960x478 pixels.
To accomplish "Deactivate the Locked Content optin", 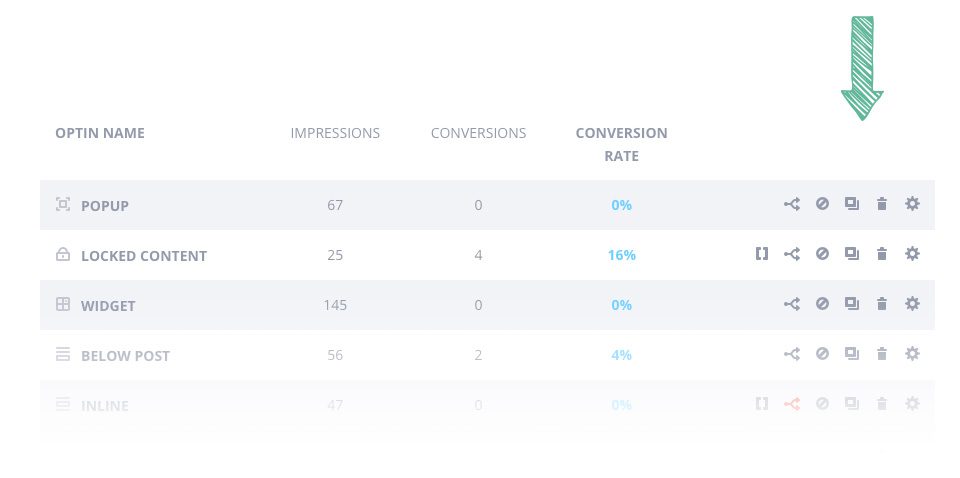I will 822,254.
